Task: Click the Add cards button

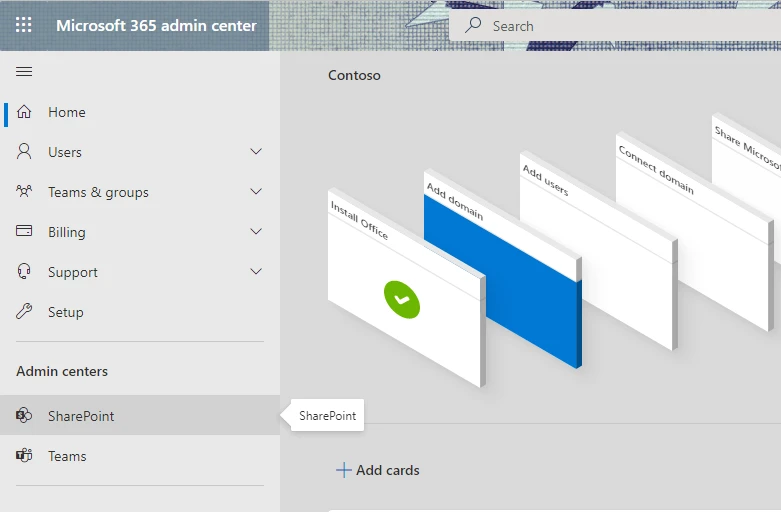Action: [378, 470]
